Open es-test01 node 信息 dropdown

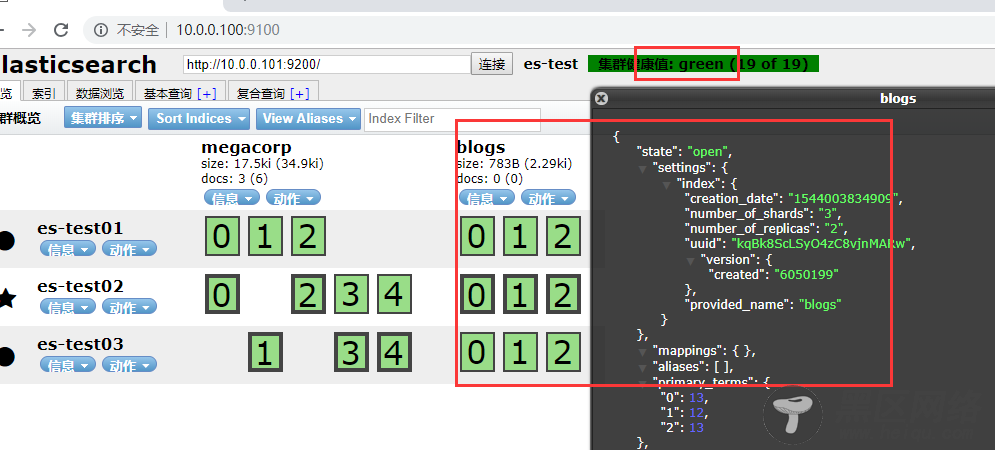[68, 249]
